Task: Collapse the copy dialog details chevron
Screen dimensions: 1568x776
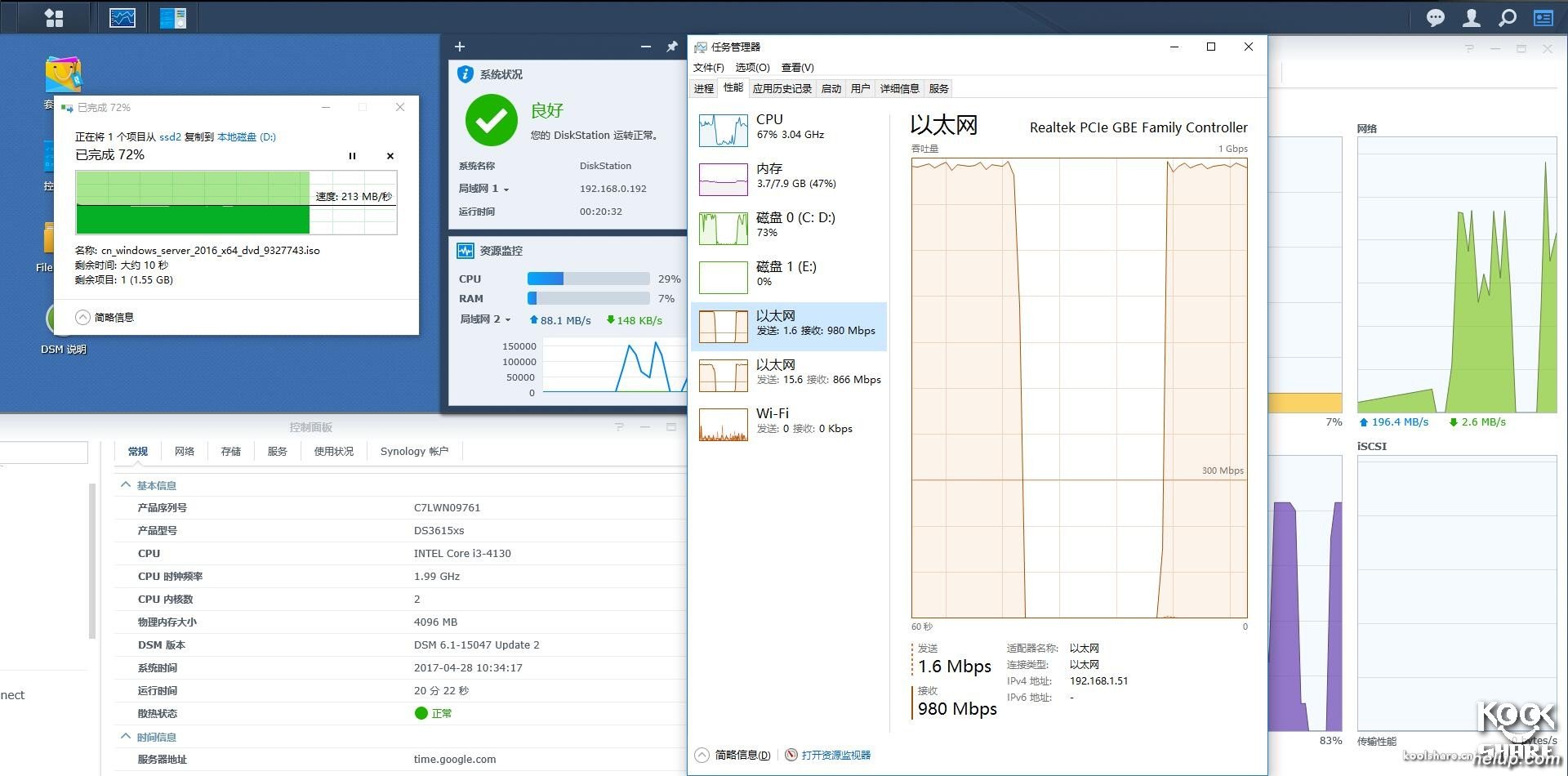Action: click(82, 318)
